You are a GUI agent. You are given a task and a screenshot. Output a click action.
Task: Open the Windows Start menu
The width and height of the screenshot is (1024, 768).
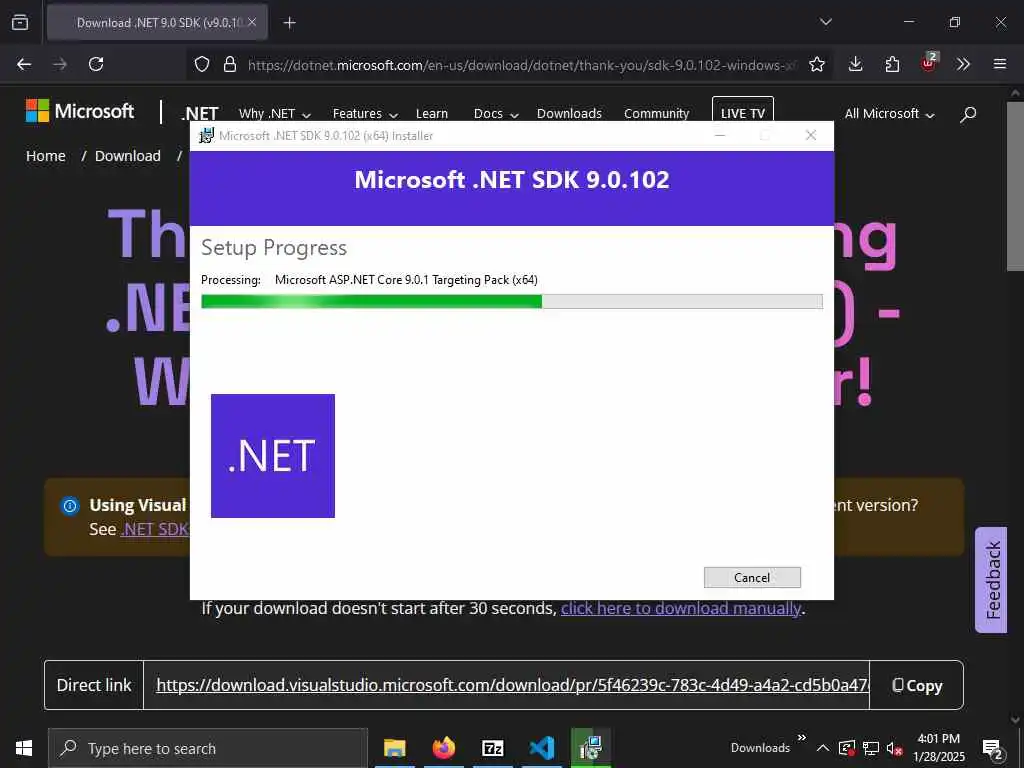click(24, 748)
